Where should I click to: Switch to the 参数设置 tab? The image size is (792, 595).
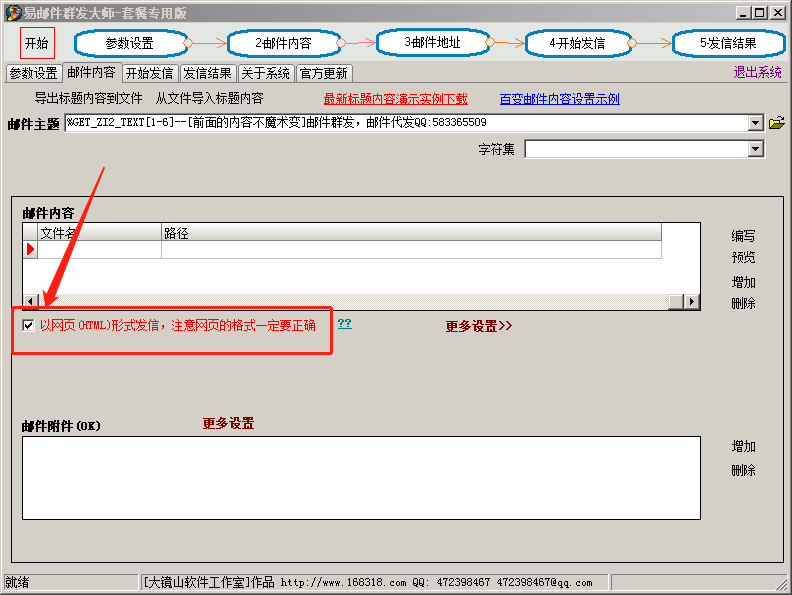point(33,73)
